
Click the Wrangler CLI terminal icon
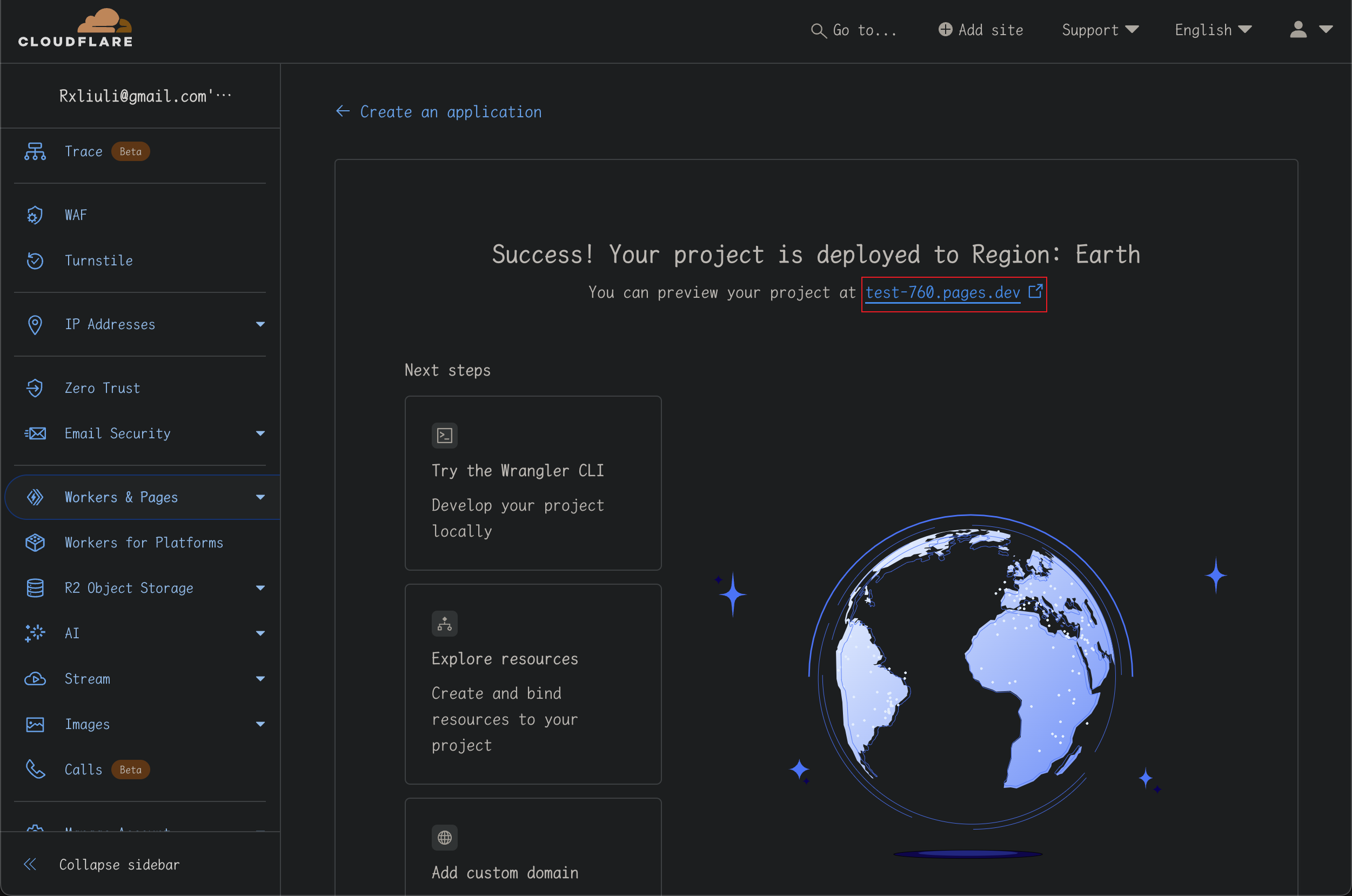tap(444, 436)
